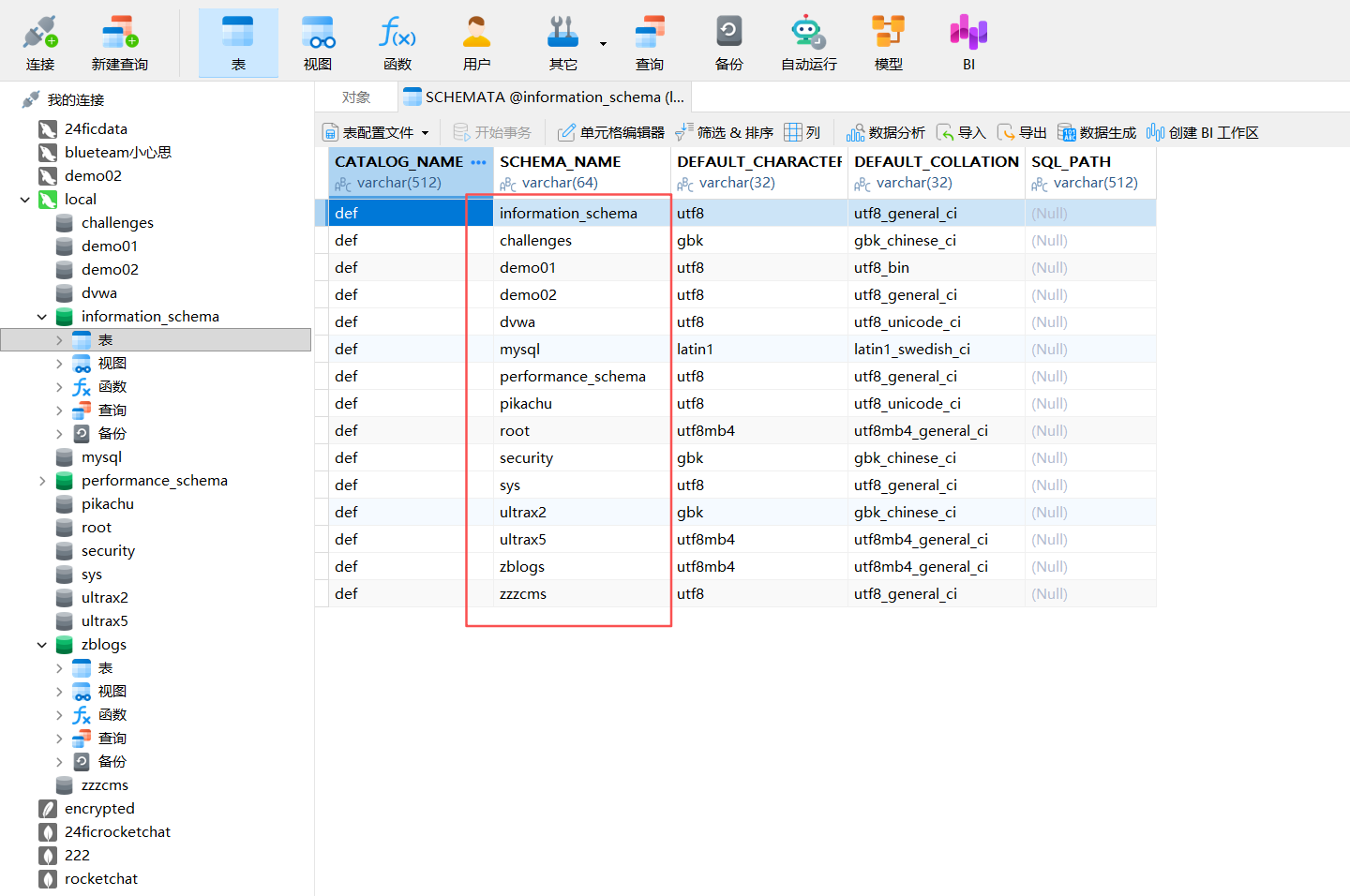Expand the performance_schema database node
This screenshot has width=1350, height=896.
tap(42, 481)
